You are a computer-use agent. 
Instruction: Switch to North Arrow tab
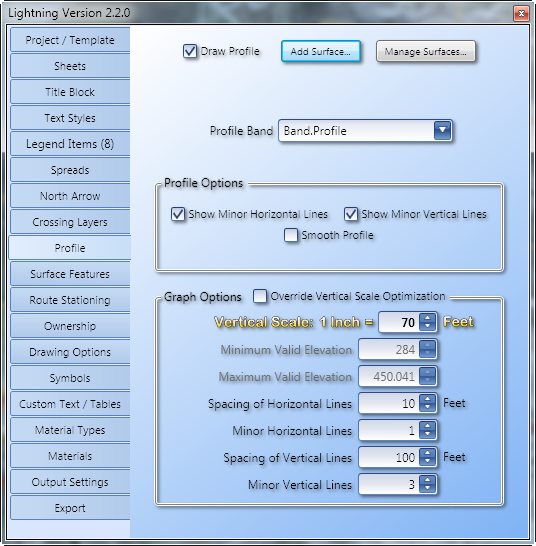pyautogui.click(x=70, y=196)
